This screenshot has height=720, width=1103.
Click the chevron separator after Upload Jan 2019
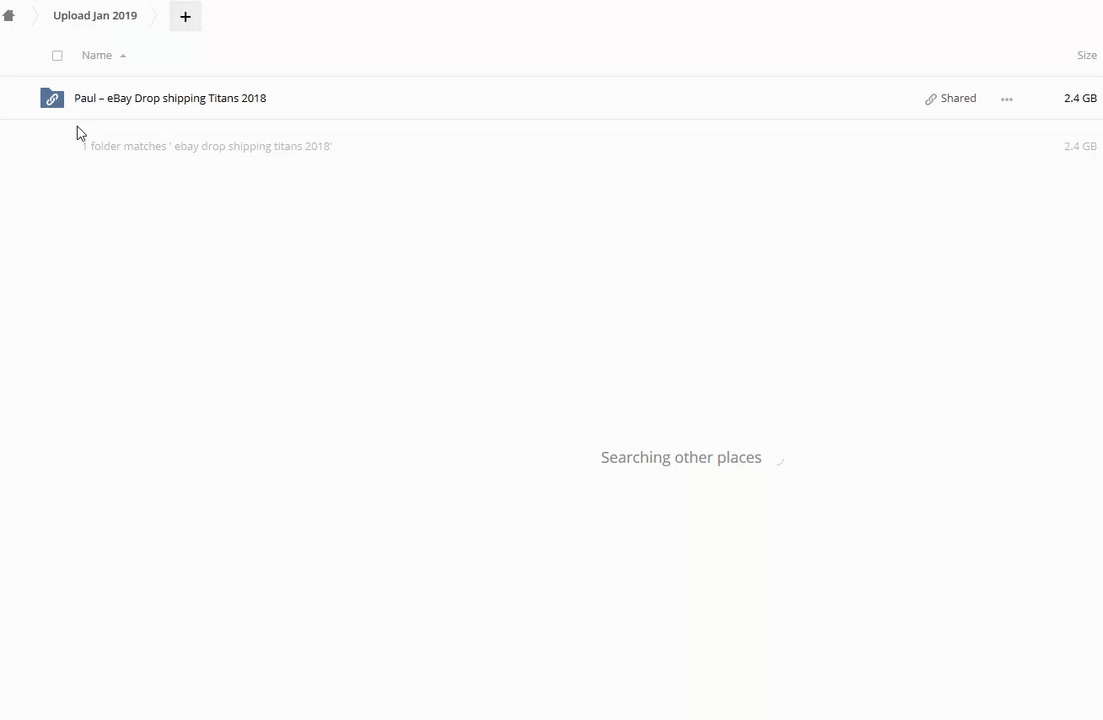pos(155,16)
